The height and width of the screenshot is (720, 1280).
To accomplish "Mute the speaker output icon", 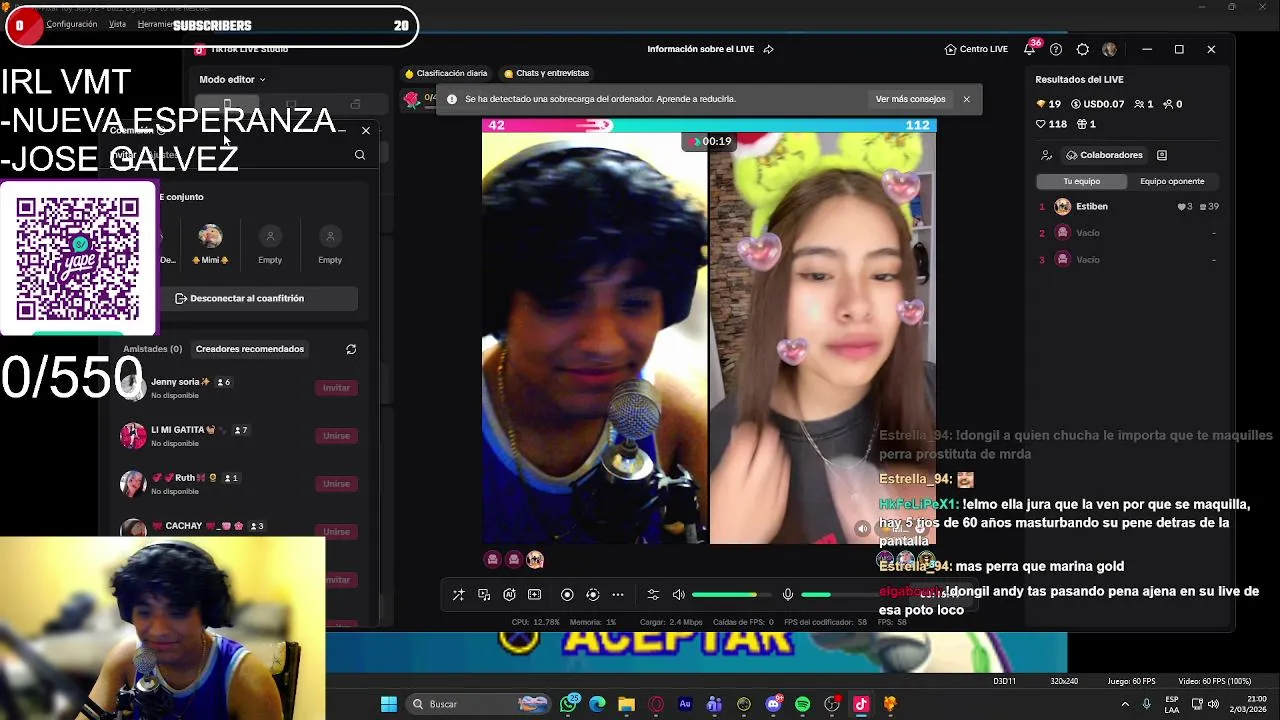I will [679, 595].
